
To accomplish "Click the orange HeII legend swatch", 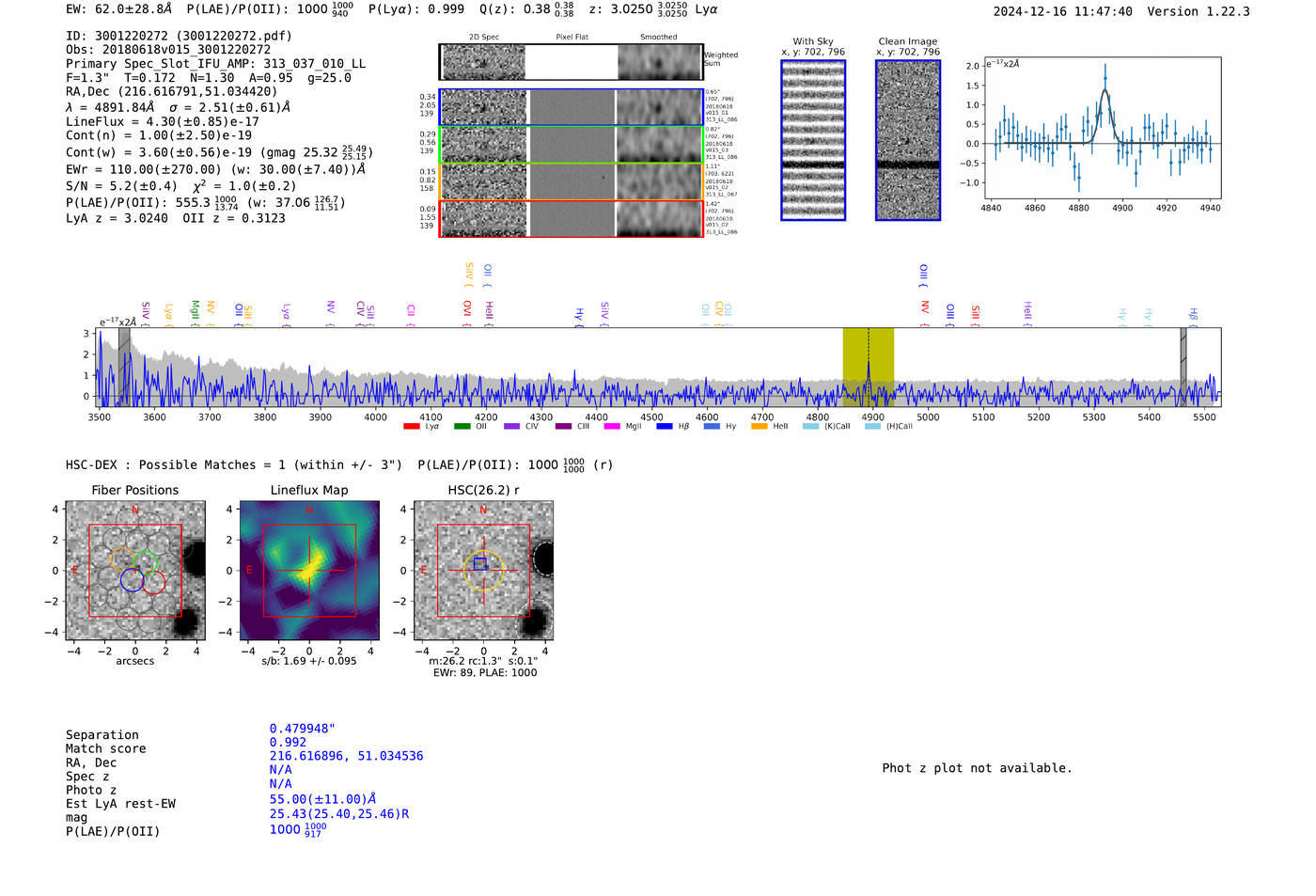I will (x=760, y=427).
